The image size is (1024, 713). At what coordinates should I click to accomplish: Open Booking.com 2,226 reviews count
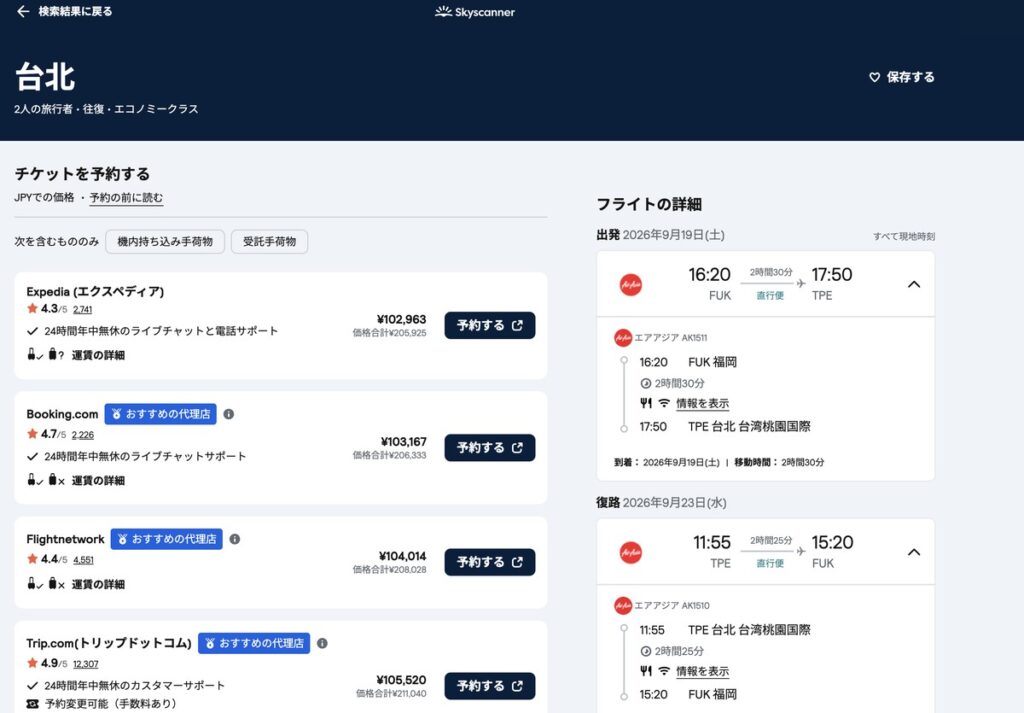point(83,435)
